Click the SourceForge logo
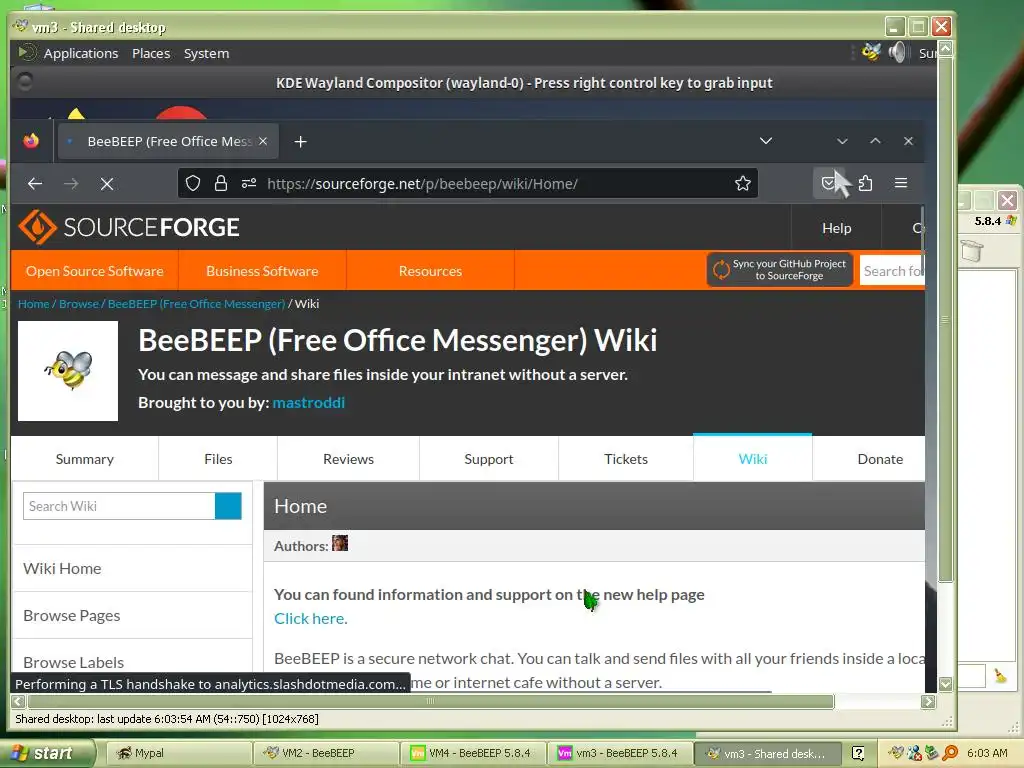 pyautogui.click(x=129, y=227)
